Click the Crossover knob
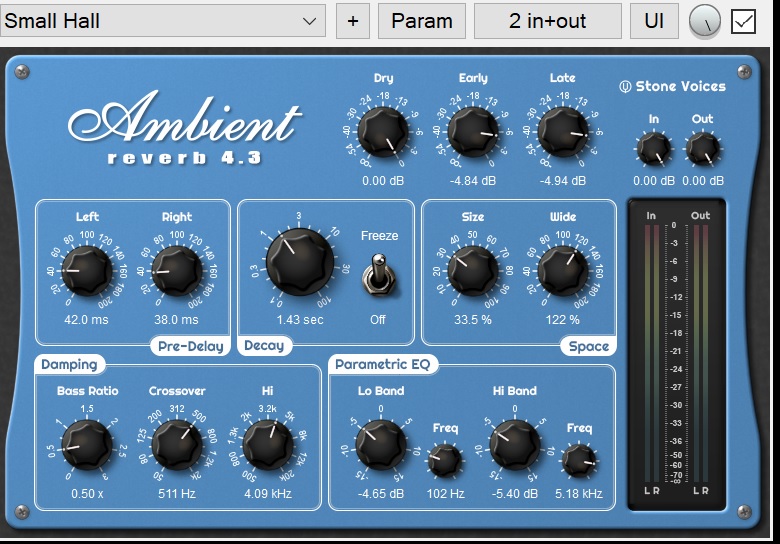This screenshot has width=780, height=544. tap(177, 445)
